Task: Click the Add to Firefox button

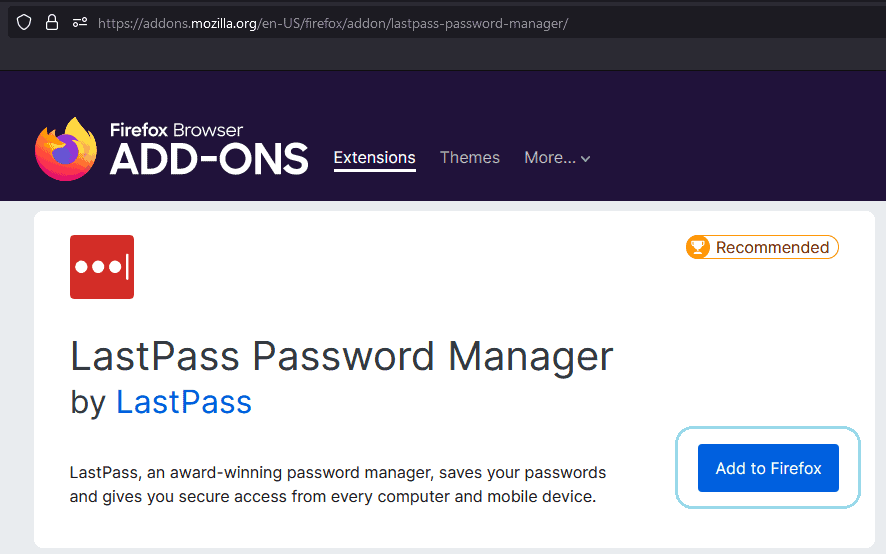Action: (x=768, y=468)
